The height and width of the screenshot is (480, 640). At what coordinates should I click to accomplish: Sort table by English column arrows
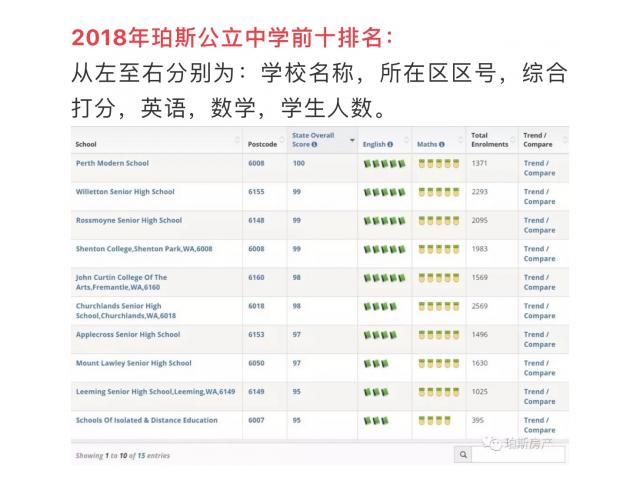tap(406, 140)
